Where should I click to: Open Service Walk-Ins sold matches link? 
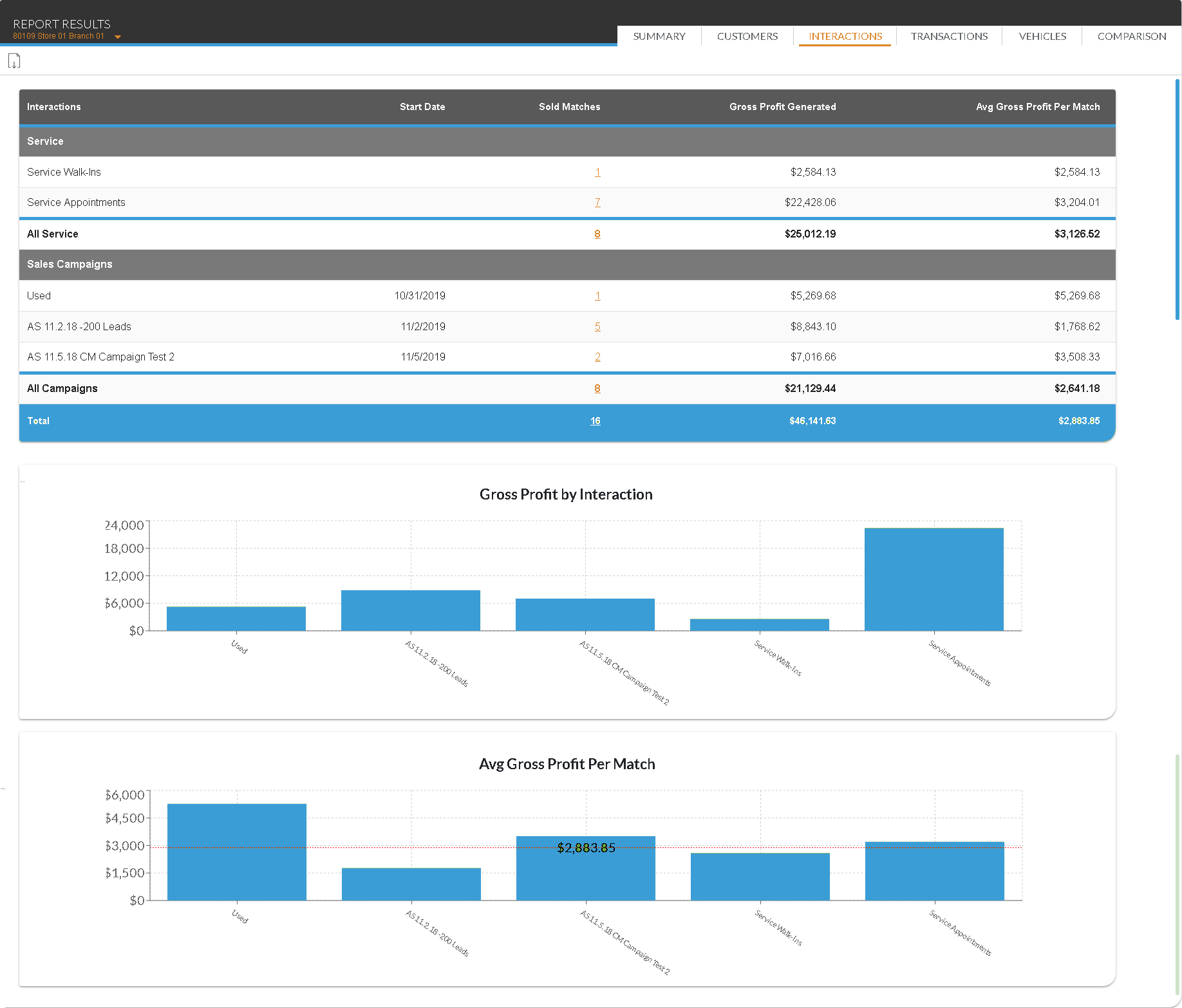click(597, 173)
